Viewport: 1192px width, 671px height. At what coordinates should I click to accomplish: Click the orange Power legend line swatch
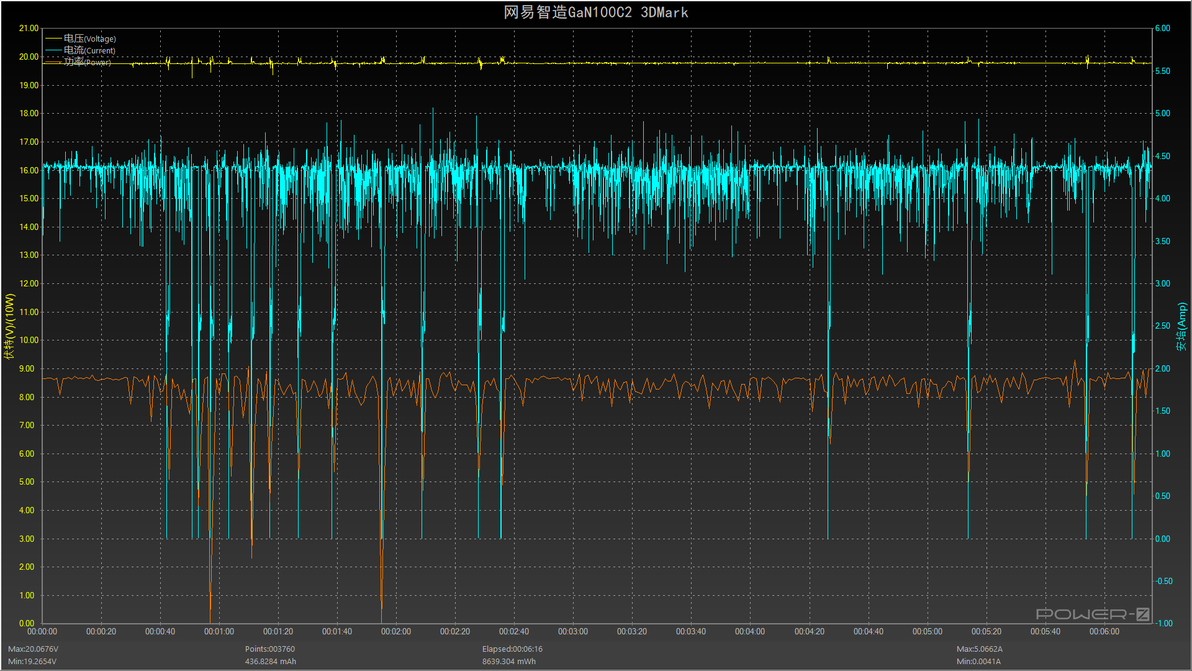pyautogui.click(x=53, y=62)
